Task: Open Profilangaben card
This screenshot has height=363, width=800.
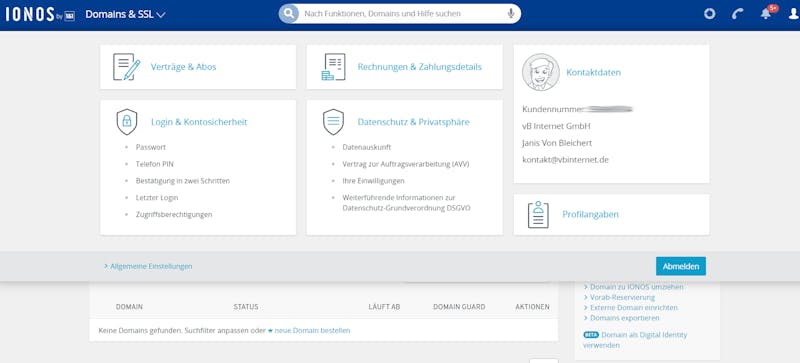Action: [611, 214]
